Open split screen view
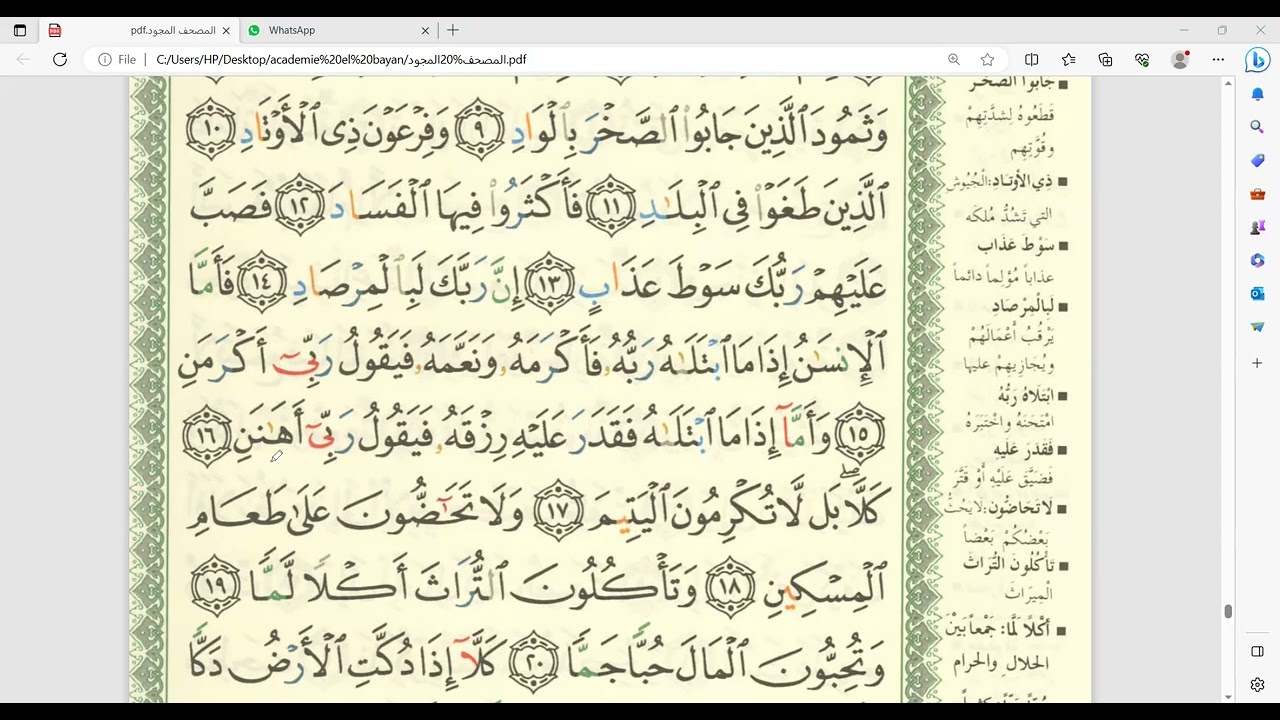This screenshot has height=720, width=1280. pos(1032,60)
